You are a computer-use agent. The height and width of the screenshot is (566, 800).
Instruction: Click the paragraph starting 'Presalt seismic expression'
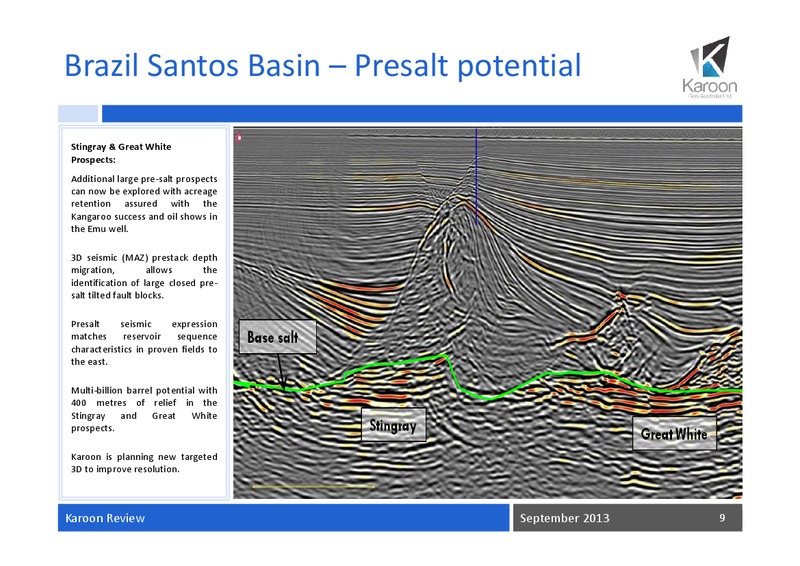(144, 342)
